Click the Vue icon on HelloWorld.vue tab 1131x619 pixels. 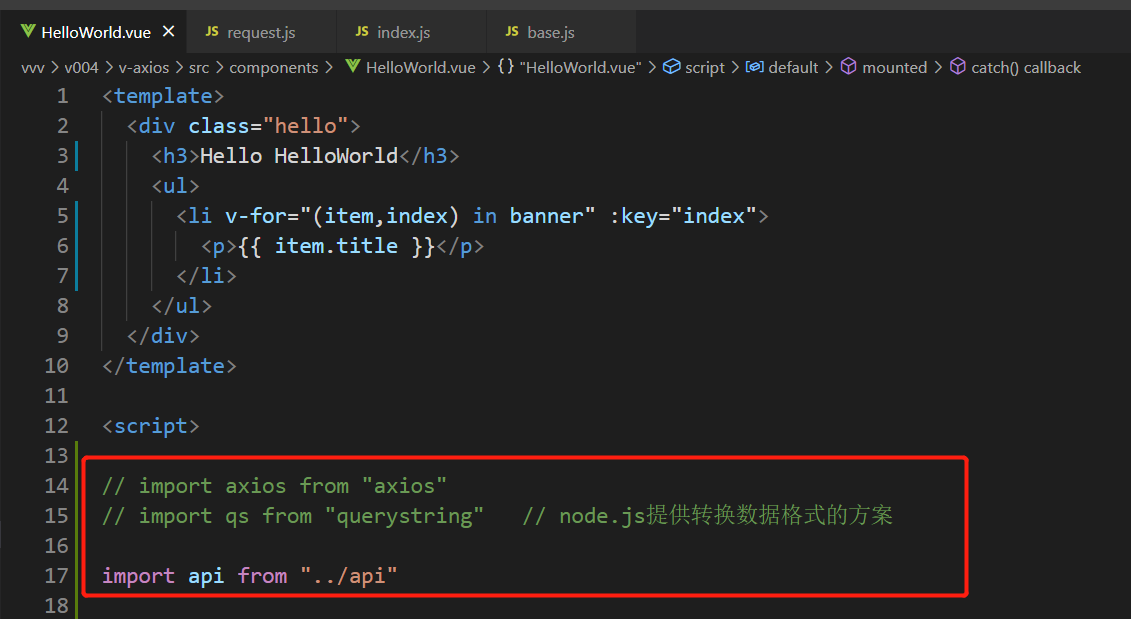[28, 31]
